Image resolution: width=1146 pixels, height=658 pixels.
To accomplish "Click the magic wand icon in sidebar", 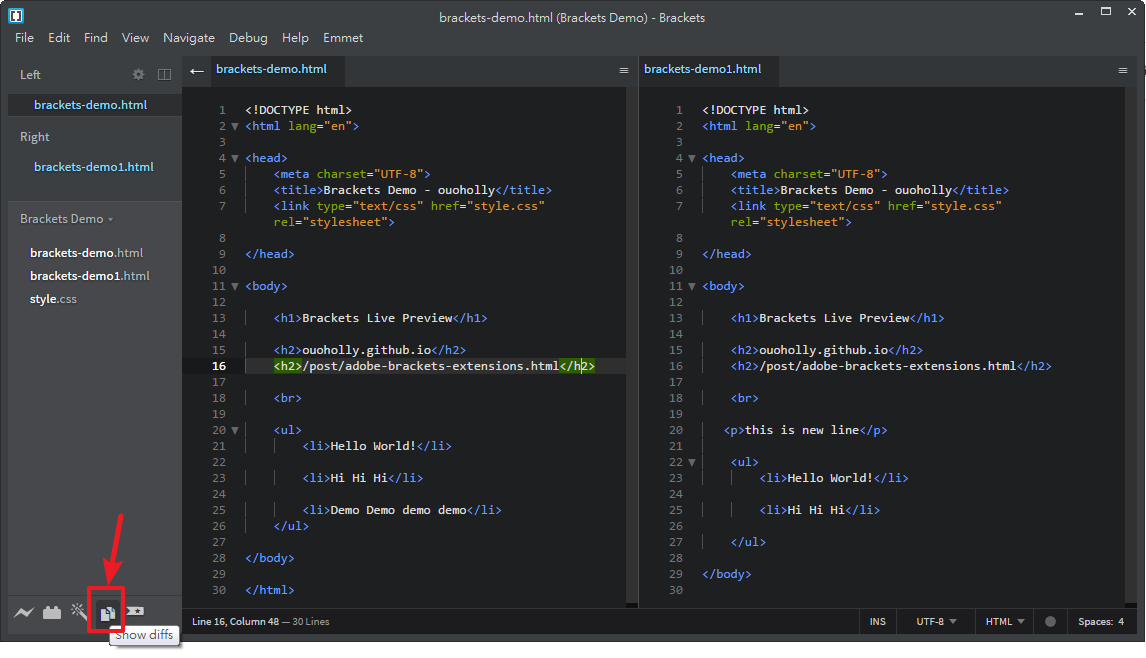I will click(79, 611).
